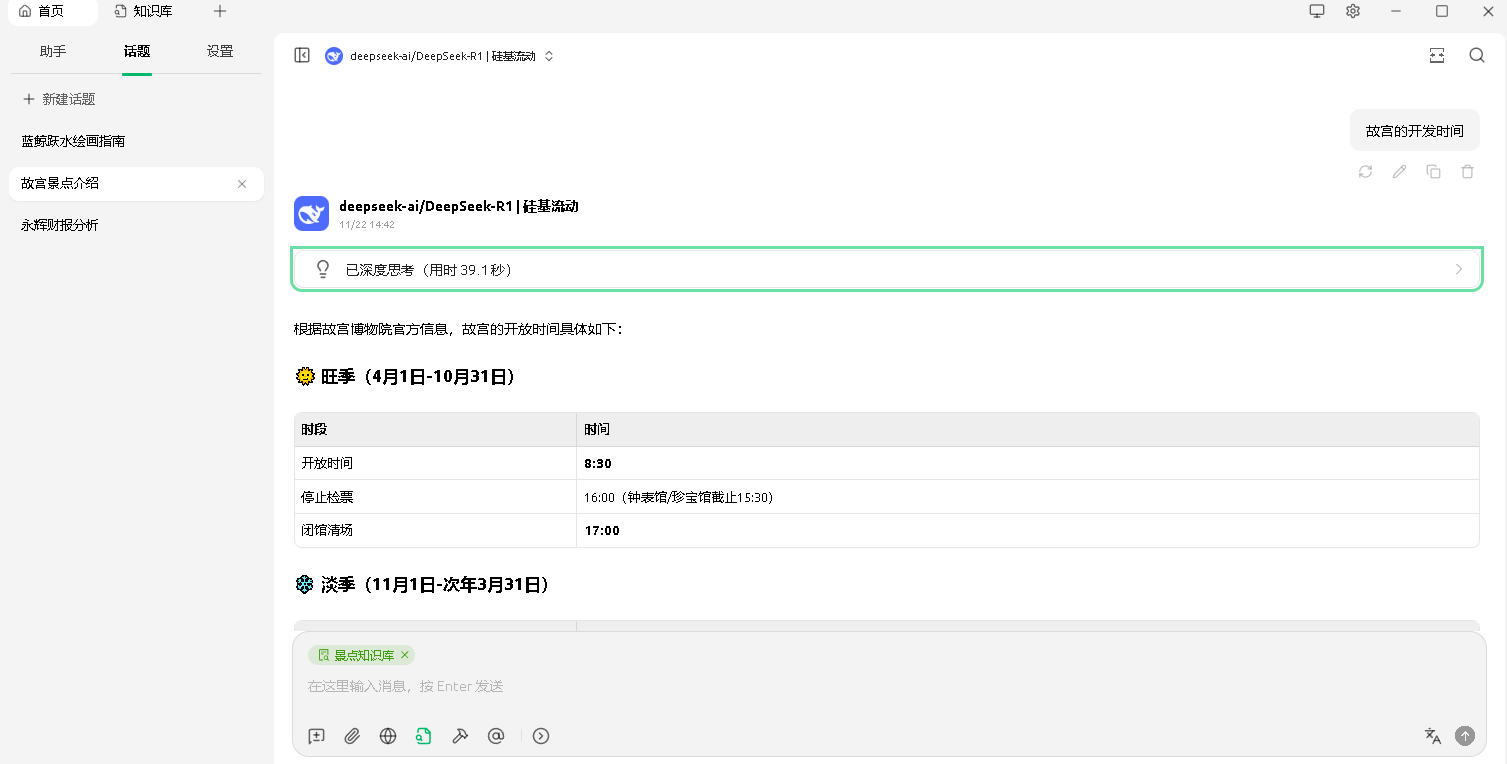The image size is (1507, 764).
Task: Click the DeepSeek model logo in header
Action: (x=334, y=56)
